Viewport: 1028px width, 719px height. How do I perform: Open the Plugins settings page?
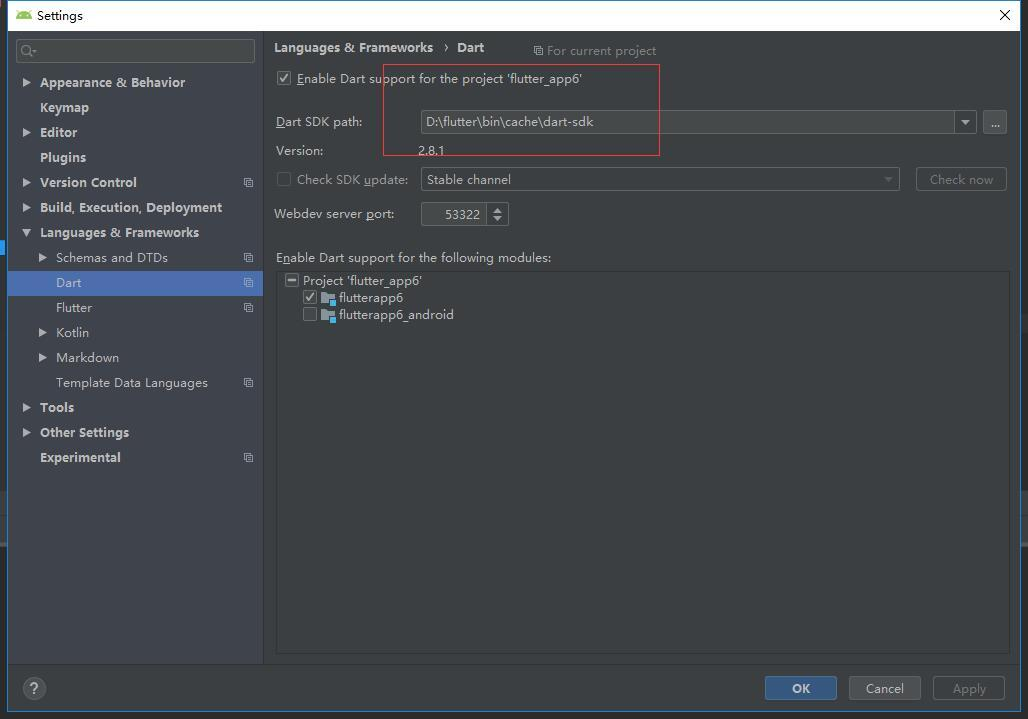click(63, 157)
